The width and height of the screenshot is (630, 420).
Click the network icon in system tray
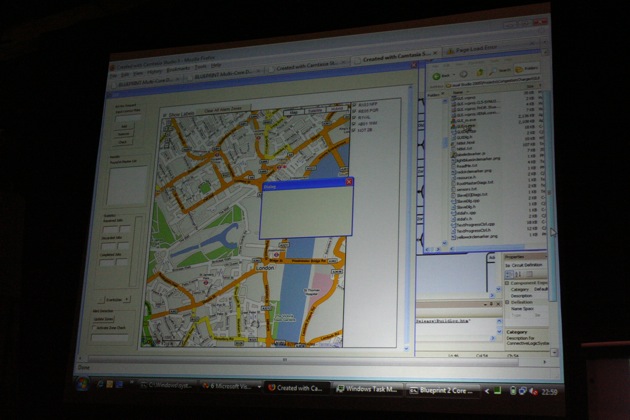pyautogui.click(x=523, y=391)
